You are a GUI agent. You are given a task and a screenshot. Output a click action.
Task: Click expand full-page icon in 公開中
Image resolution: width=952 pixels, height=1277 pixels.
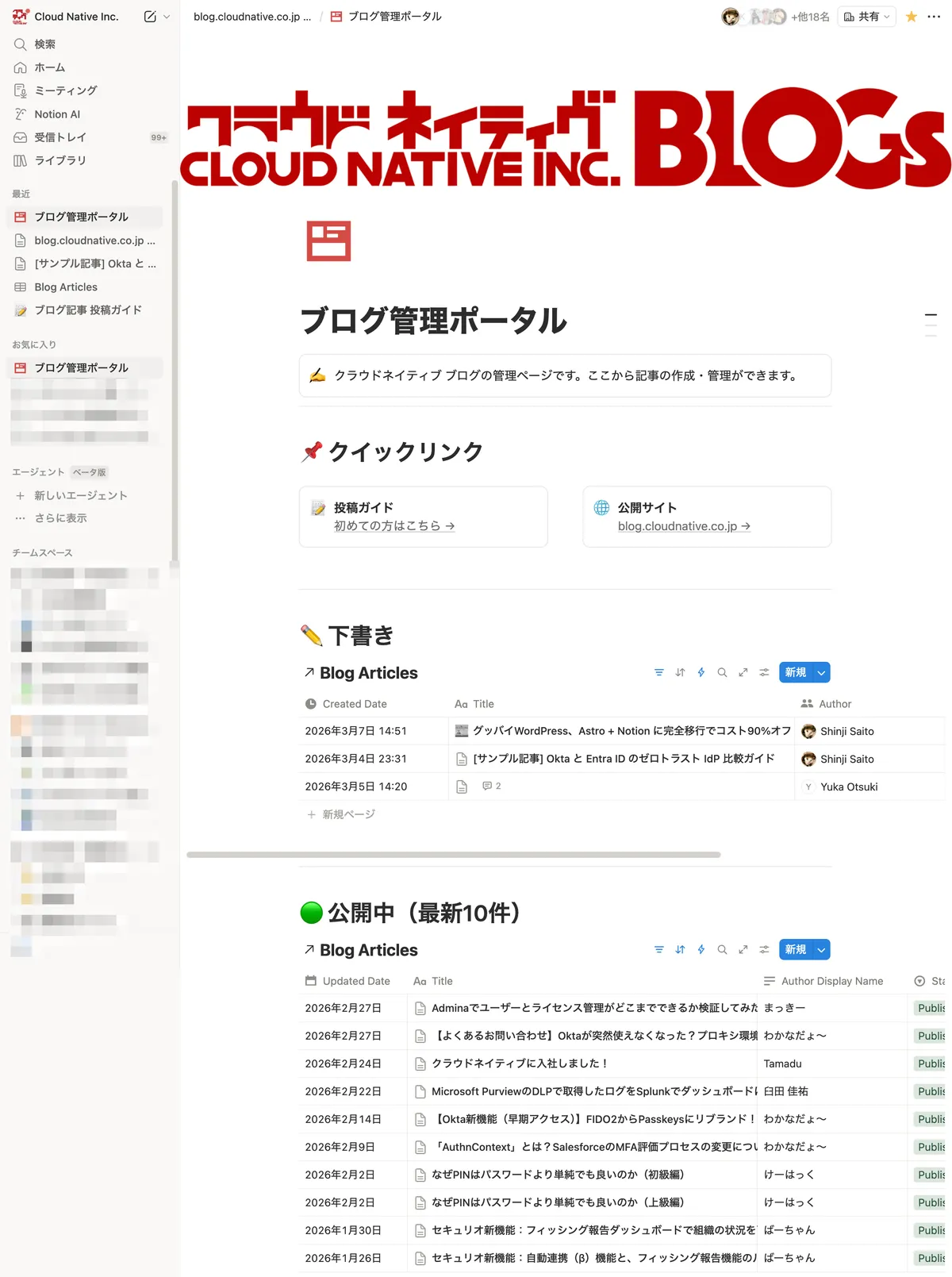(743, 949)
